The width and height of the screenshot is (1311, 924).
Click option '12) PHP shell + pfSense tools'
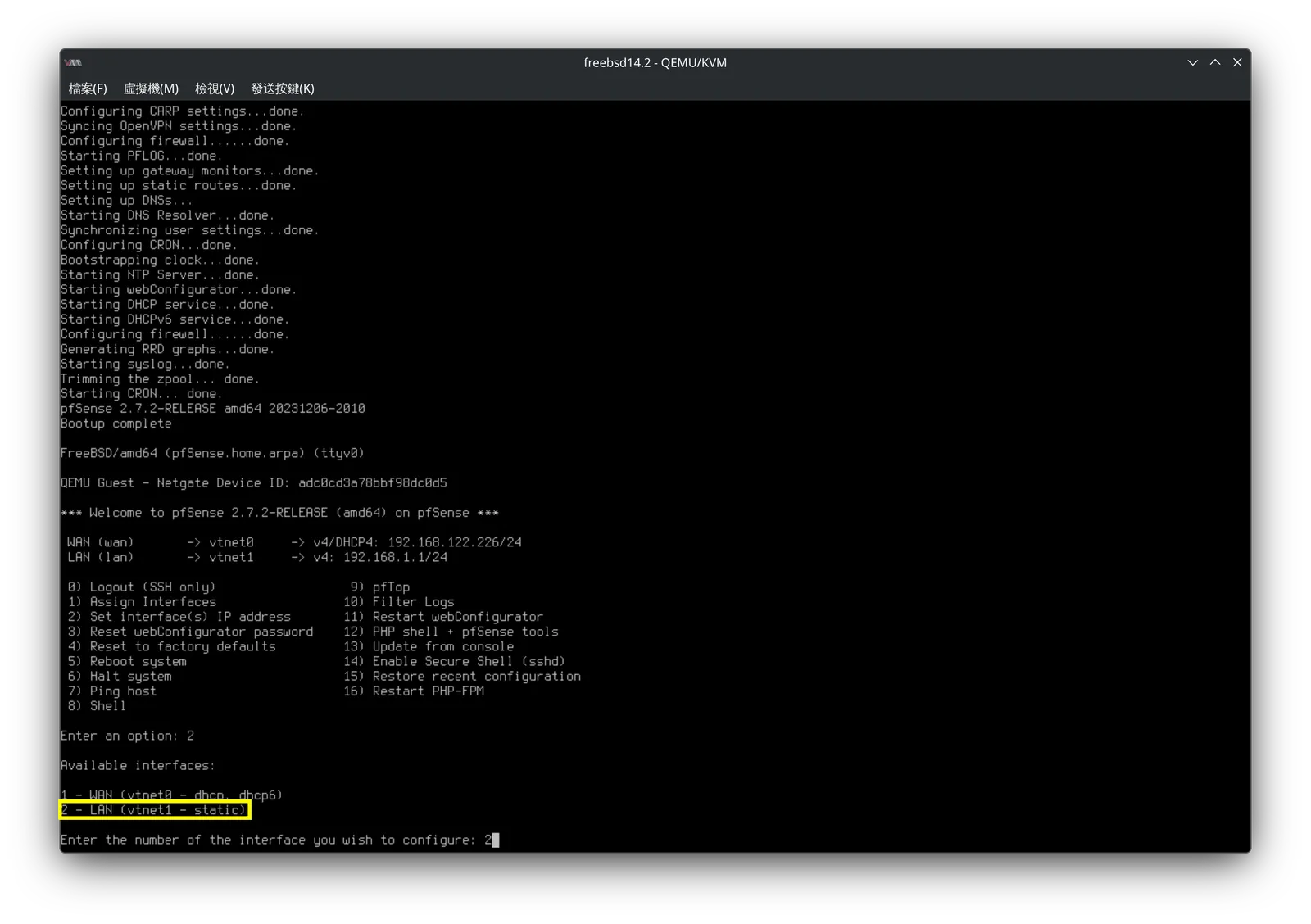tap(451, 632)
